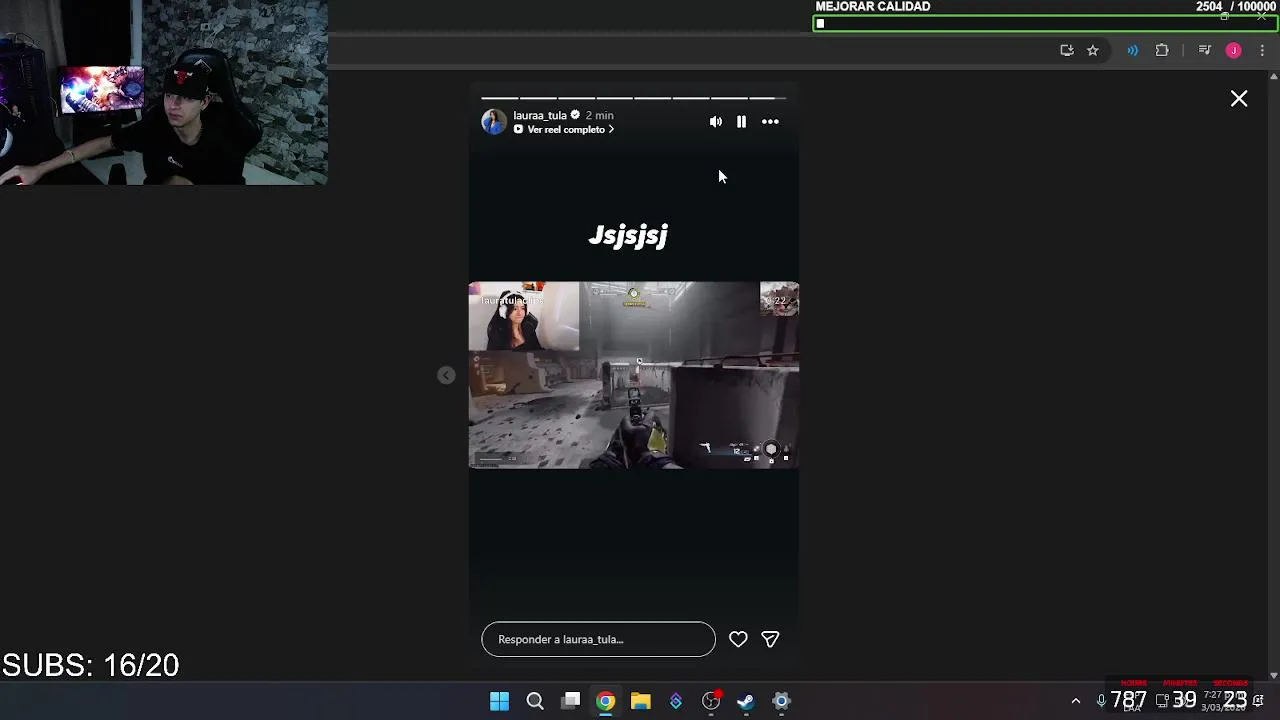Click the 'Jsjsjsj' story caption text

pyautogui.click(x=628, y=235)
